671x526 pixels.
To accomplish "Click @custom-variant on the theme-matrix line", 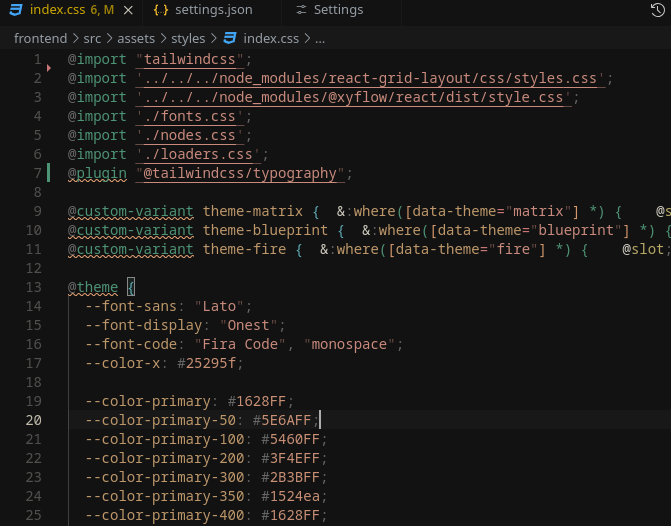I will [x=131, y=211].
